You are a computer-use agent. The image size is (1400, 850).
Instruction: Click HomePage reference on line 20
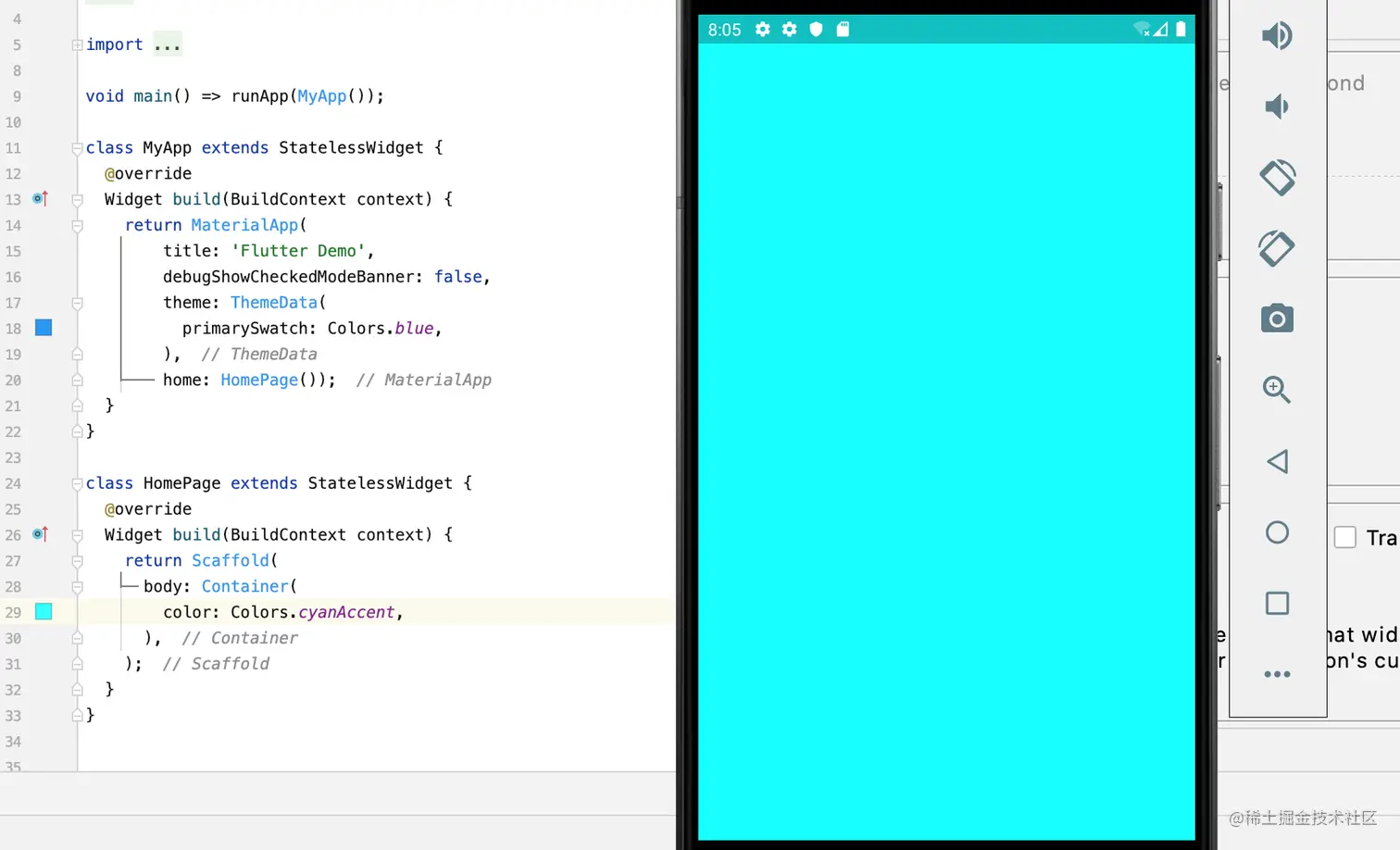click(259, 380)
